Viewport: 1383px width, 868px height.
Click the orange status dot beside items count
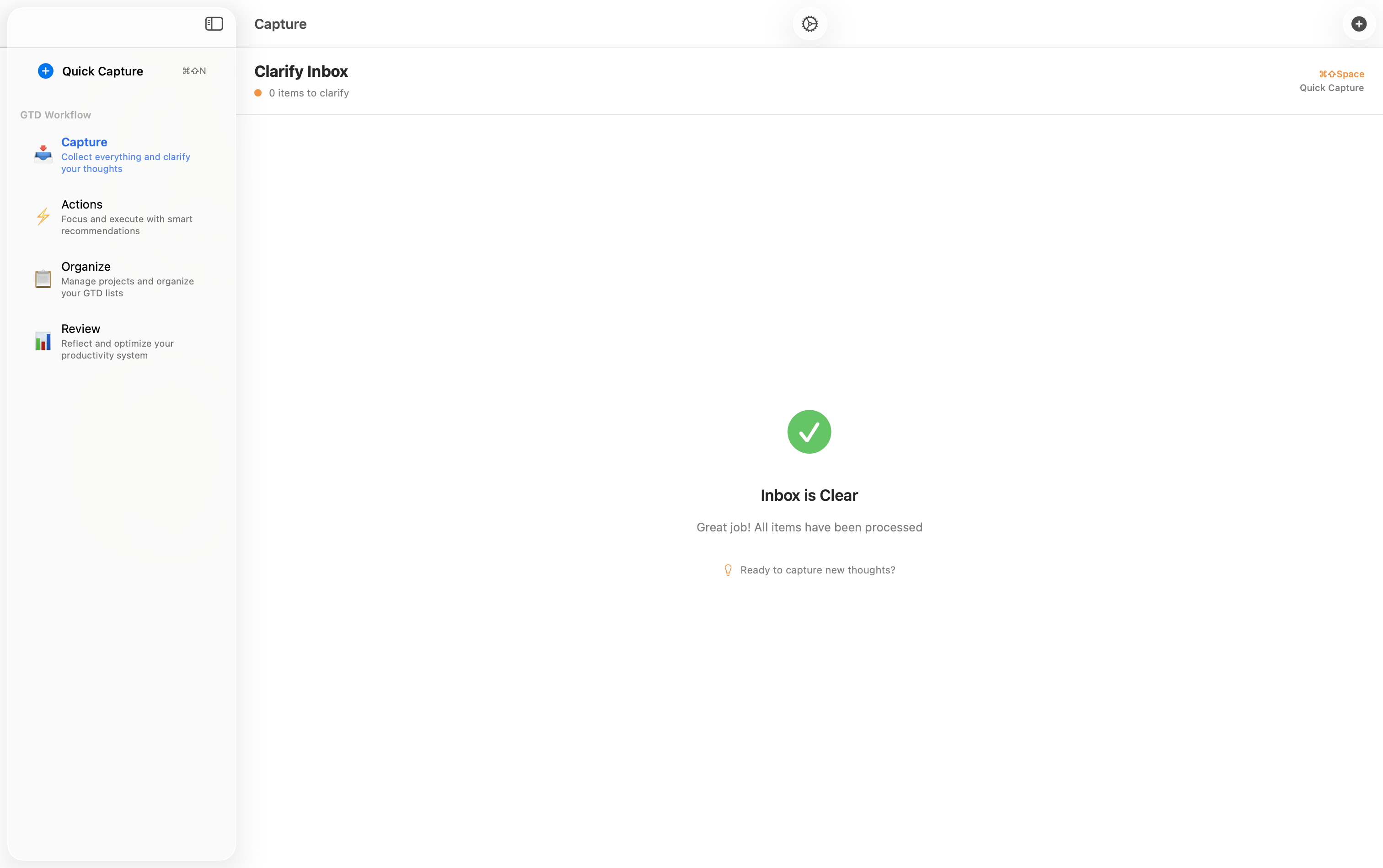pos(258,92)
